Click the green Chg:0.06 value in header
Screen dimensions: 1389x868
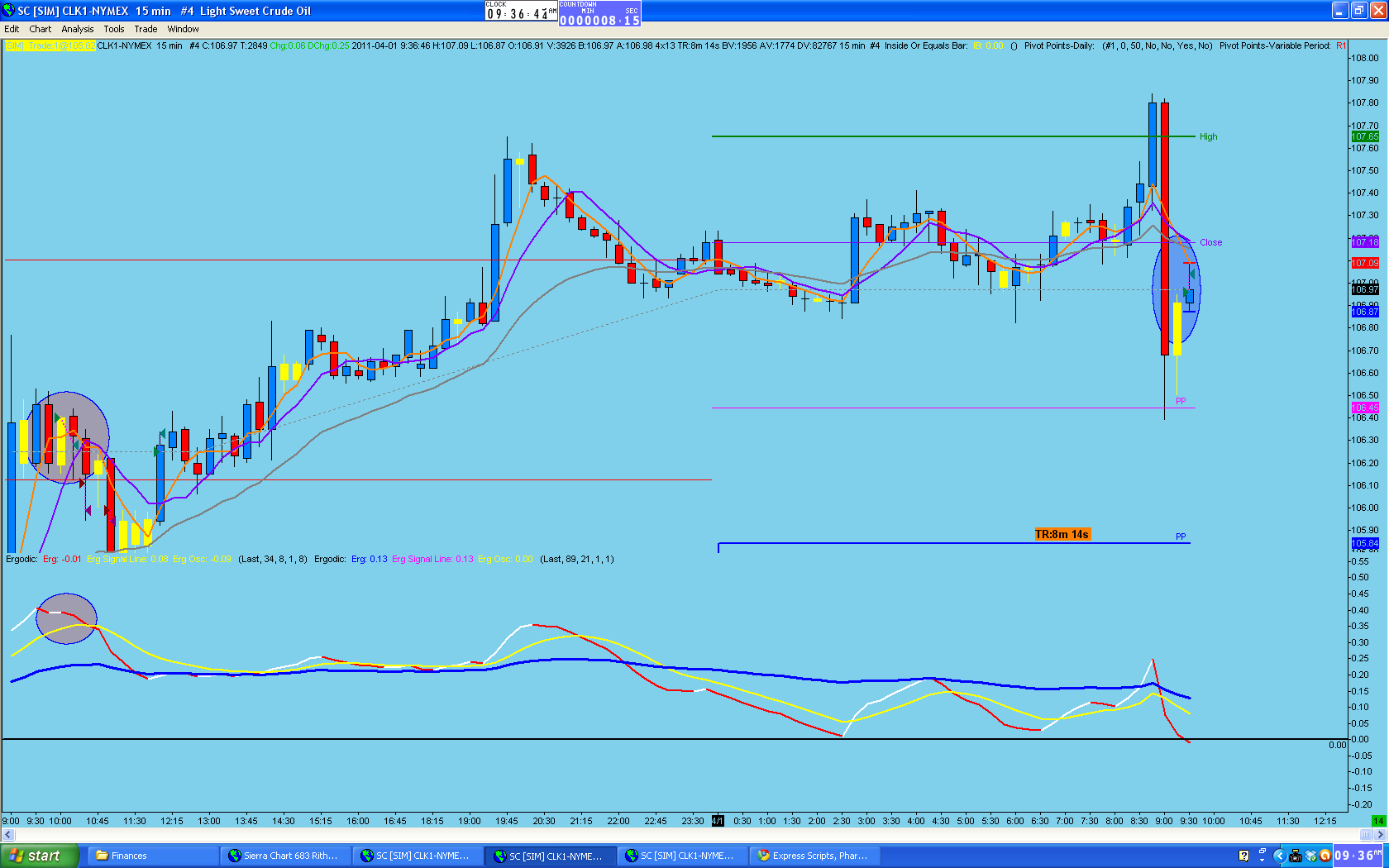coord(288,46)
